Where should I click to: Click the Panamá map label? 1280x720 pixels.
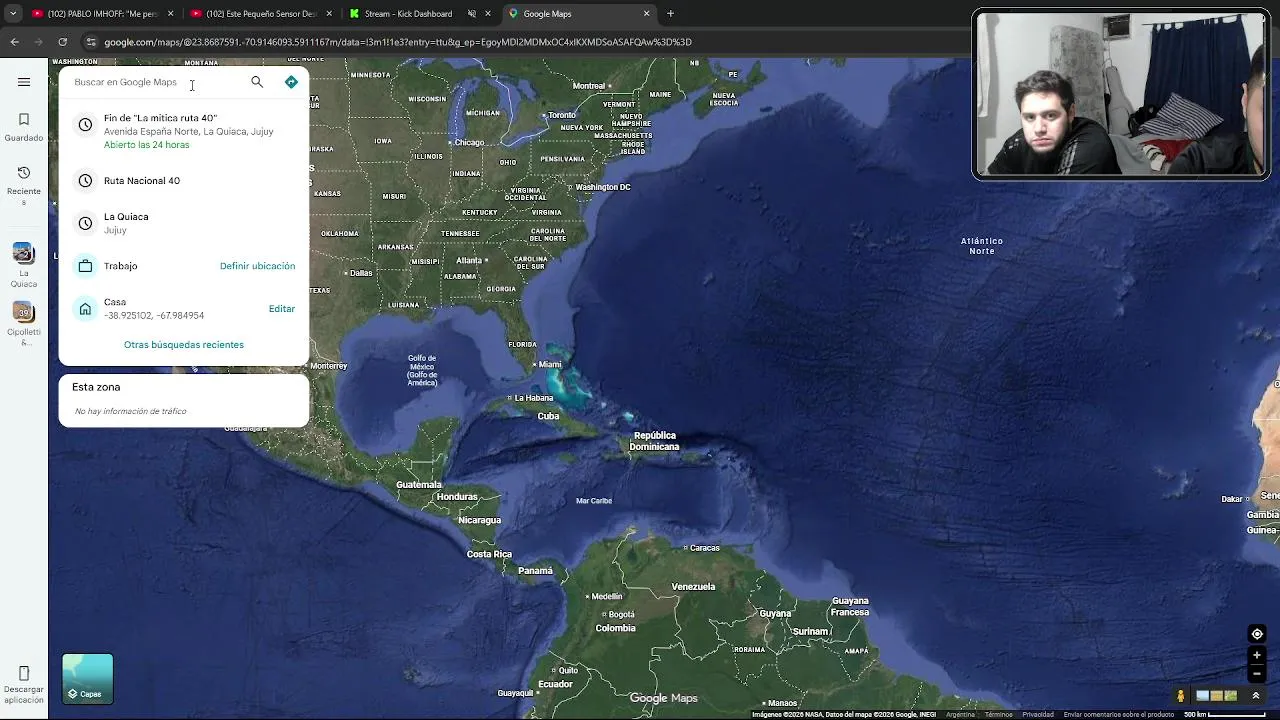click(x=535, y=571)
